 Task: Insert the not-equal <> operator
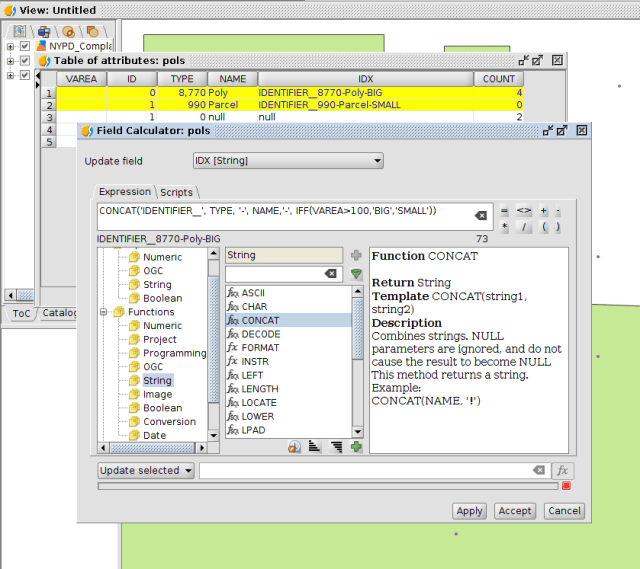pyautogui.click(x=524, y=211)
